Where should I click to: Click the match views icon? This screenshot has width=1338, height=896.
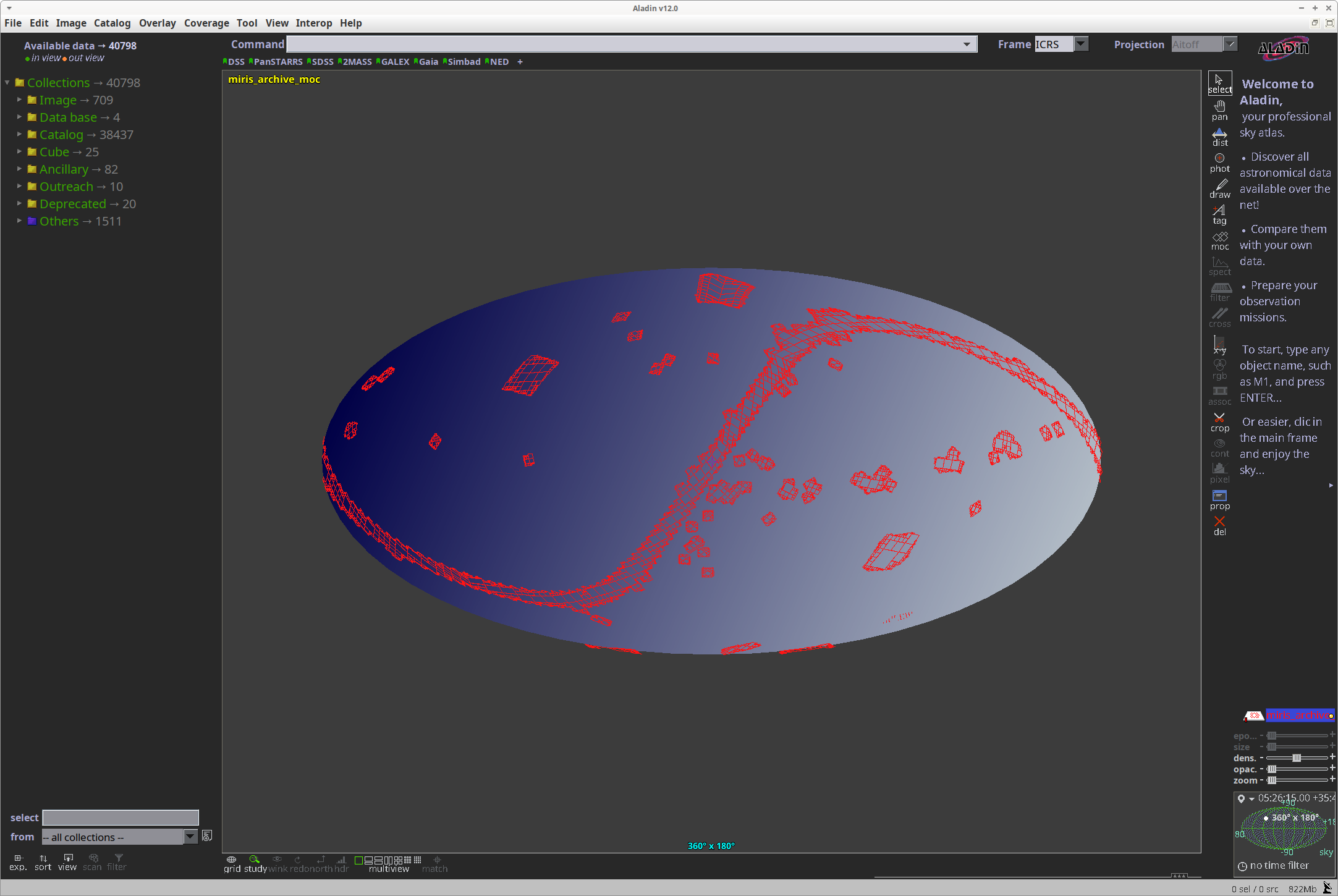pyautogui.click(x=435, y=863)
